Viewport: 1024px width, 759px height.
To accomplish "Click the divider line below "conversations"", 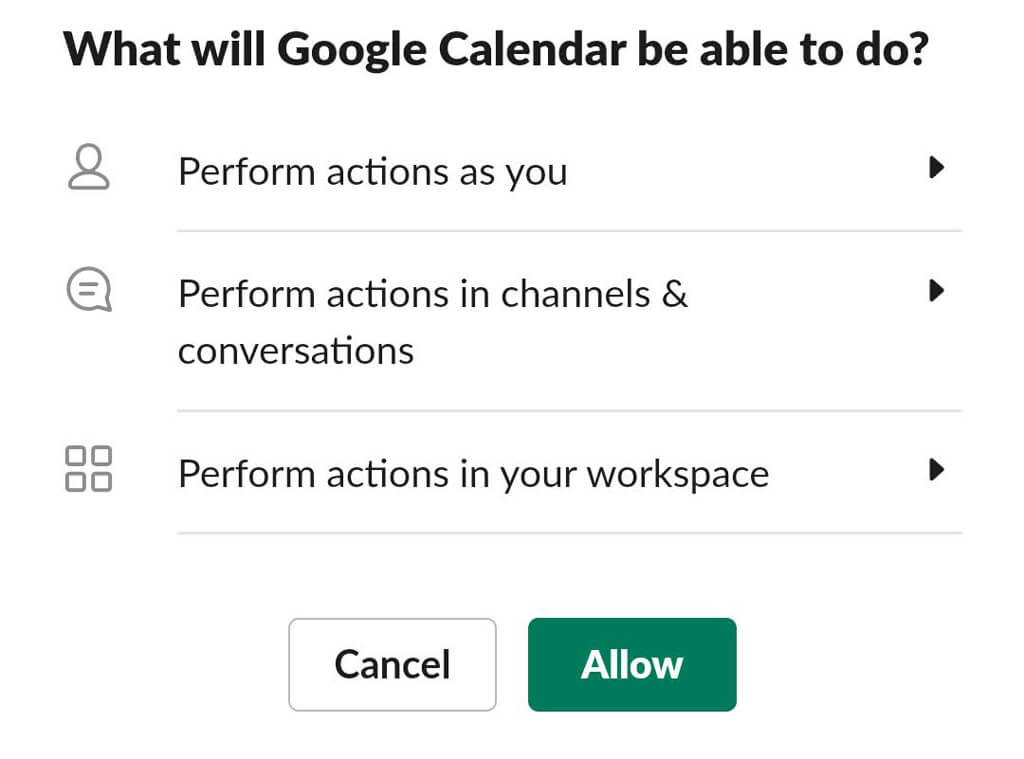I will [569, 410].
